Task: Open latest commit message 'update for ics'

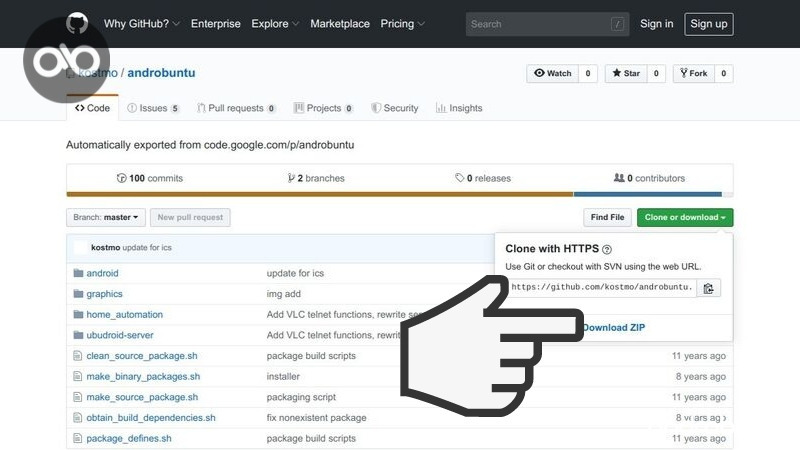Action: click(147, 247)
